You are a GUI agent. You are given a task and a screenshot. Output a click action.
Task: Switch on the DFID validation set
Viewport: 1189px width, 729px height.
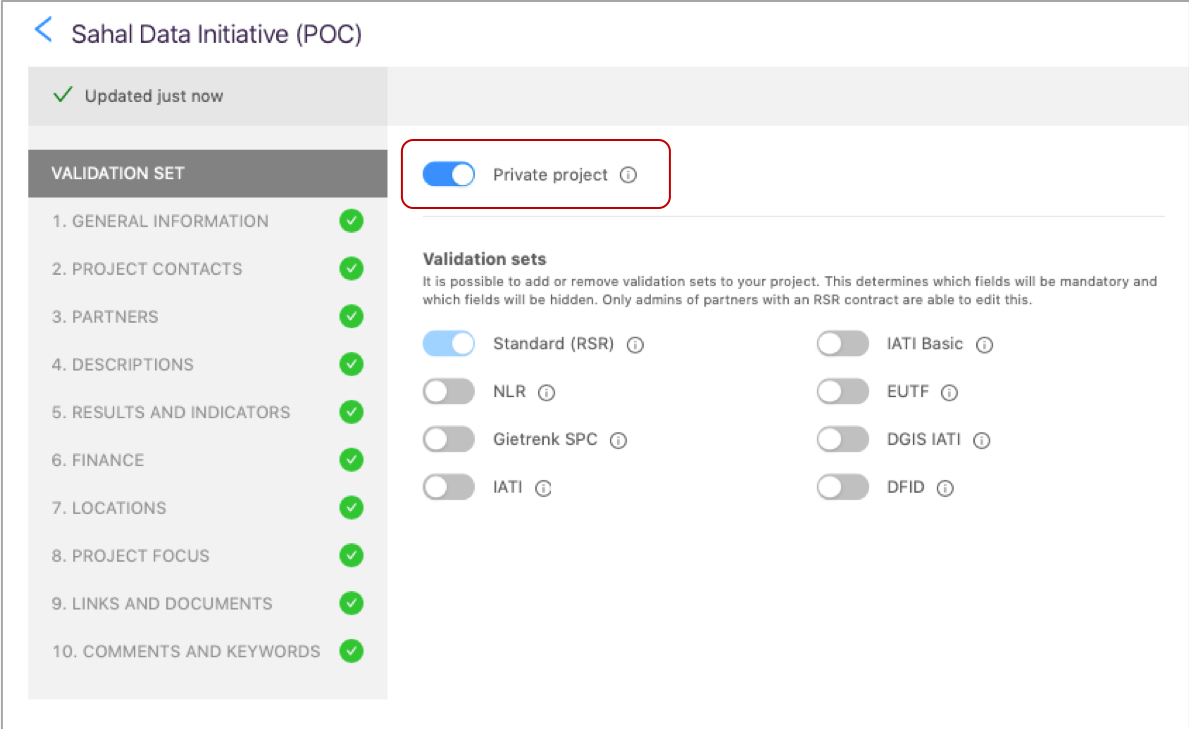[x=842, y=487]
